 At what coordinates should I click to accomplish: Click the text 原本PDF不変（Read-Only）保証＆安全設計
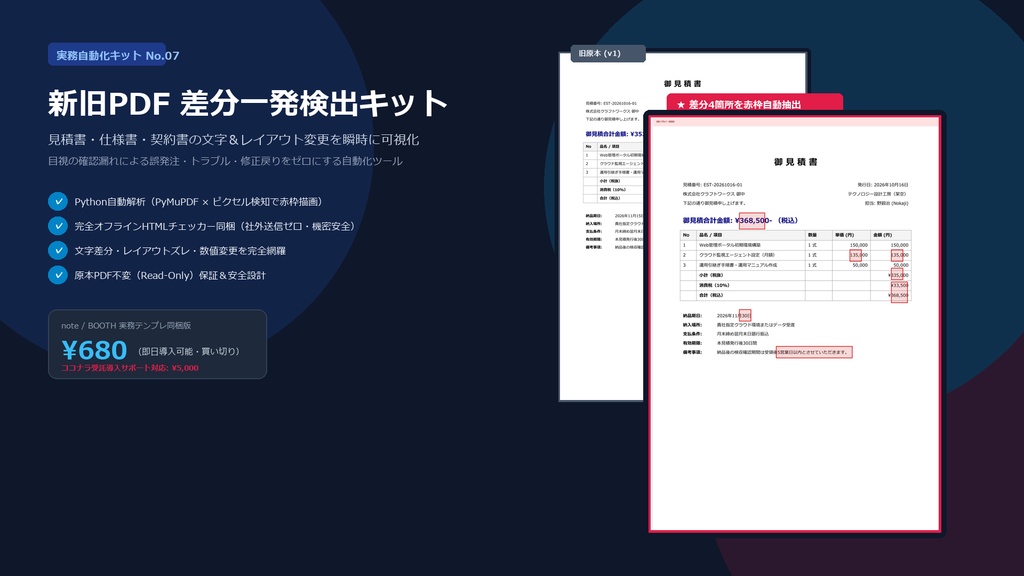[170, 276]
